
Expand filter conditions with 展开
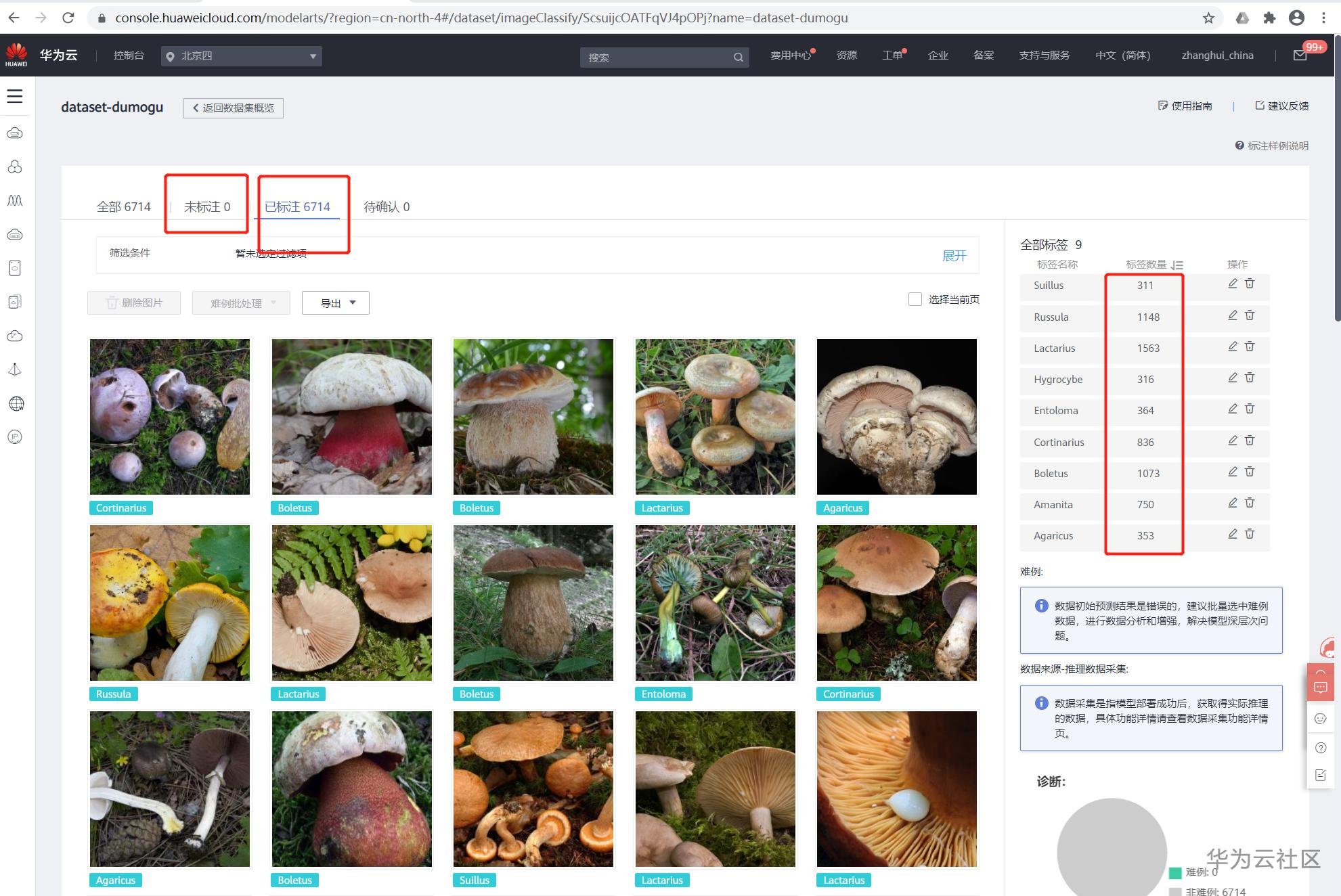(x=954, y=256)
